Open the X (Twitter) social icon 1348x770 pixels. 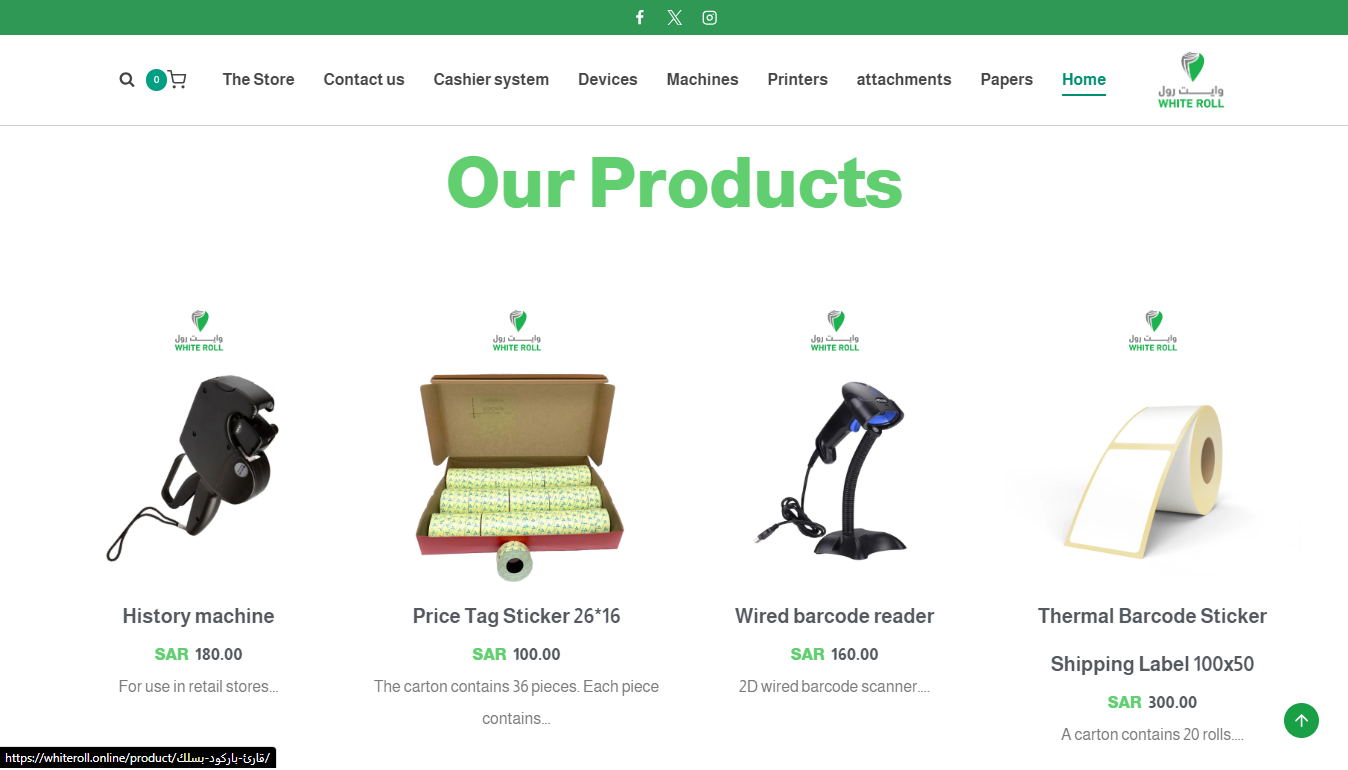675,17
